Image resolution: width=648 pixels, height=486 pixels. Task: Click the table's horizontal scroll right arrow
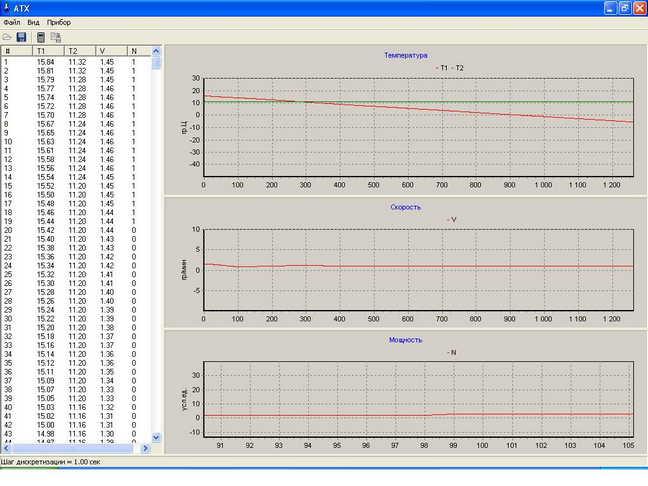(145, 448)
